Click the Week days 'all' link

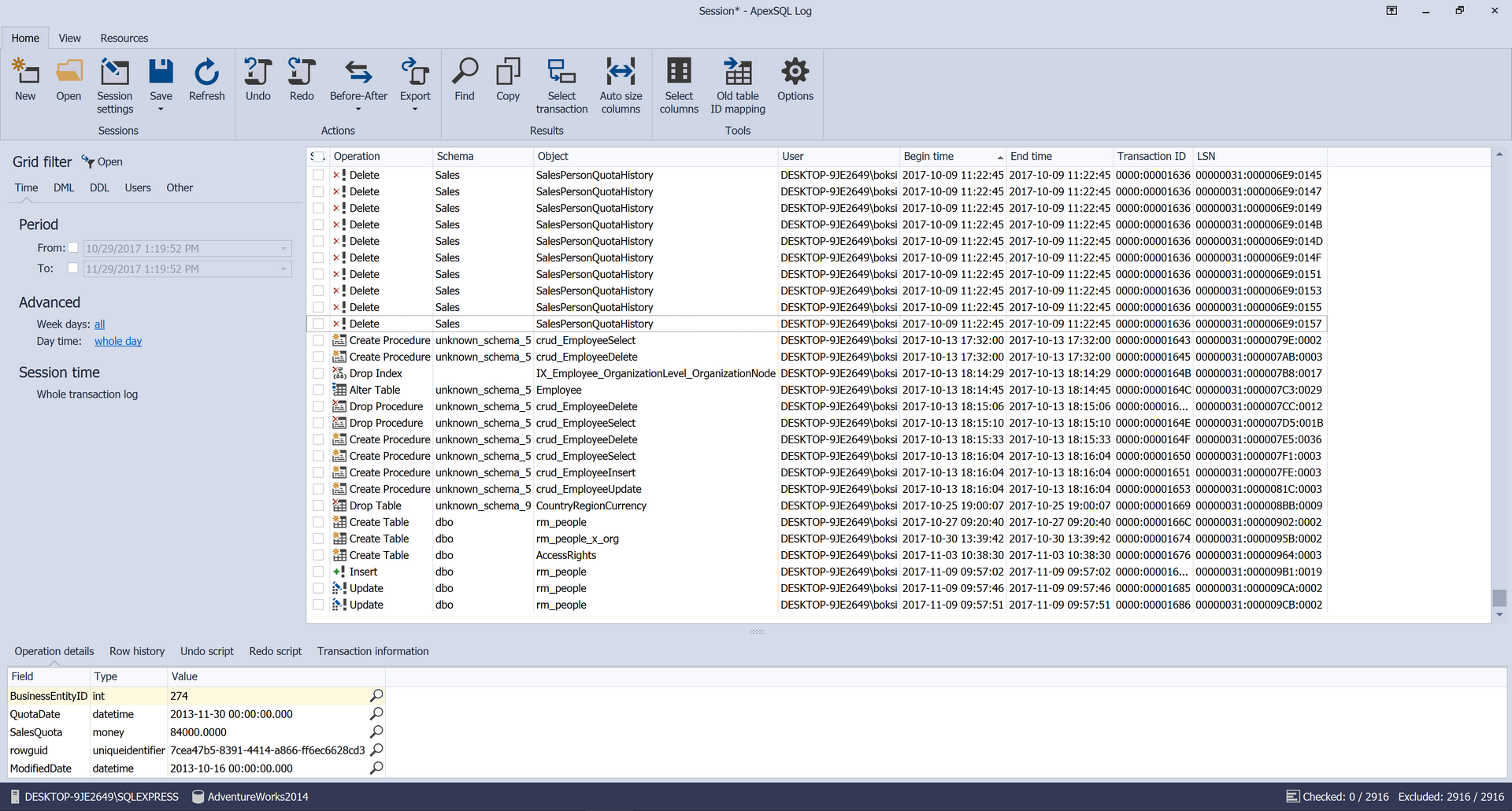[99, 324]
